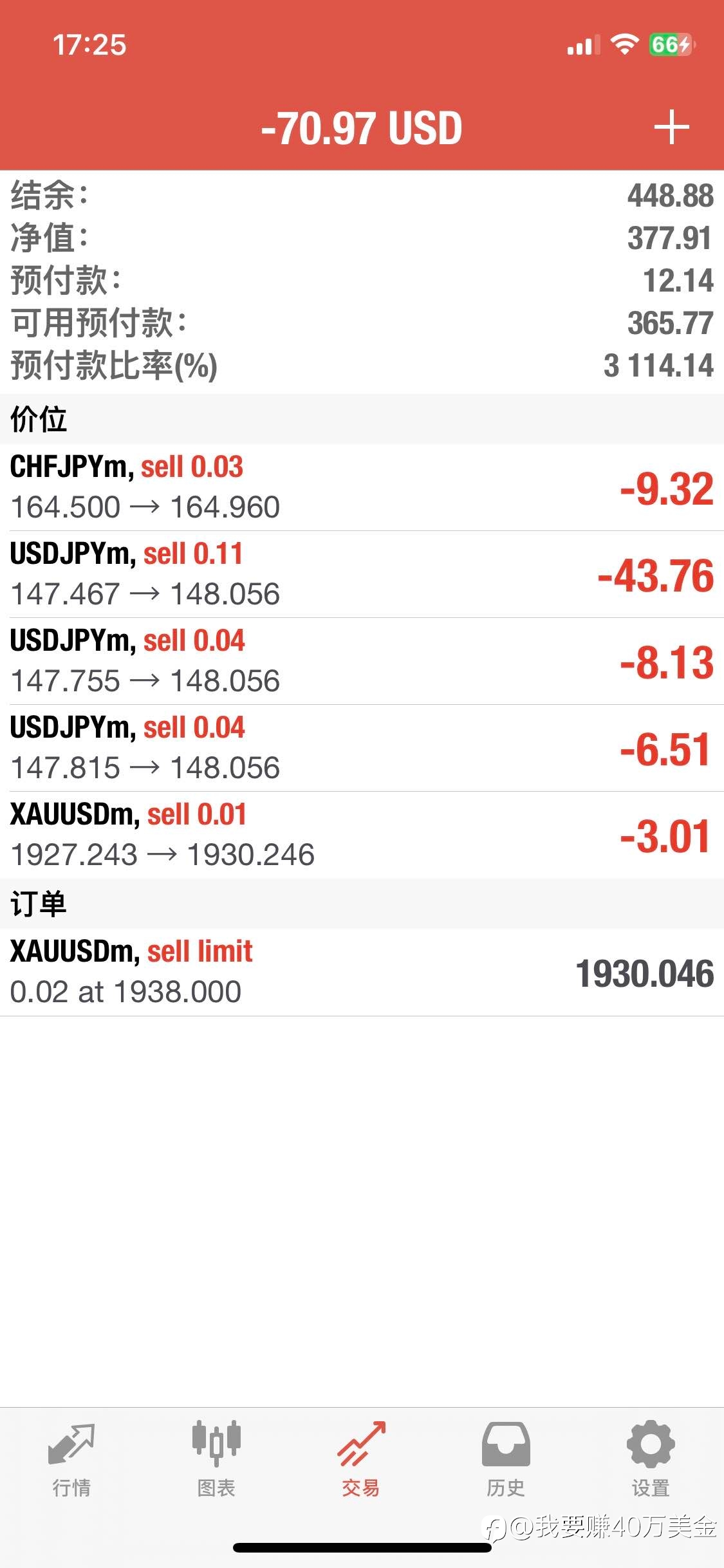Image resolution: width=724 pixels, height=1568 pixels.
Task: Tap the 预付款比率 margin level row
Action: coord(362,365)
